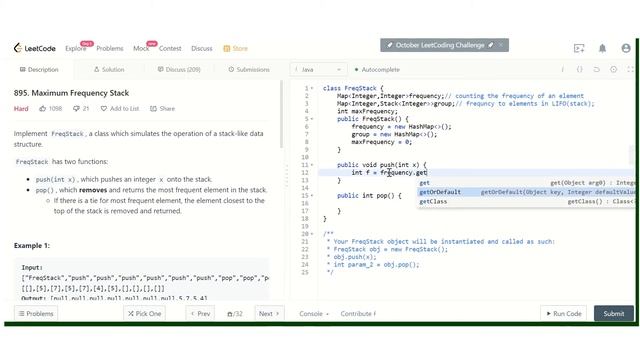Open the Explore menu
640x360 pixels.
coord(76,48)
